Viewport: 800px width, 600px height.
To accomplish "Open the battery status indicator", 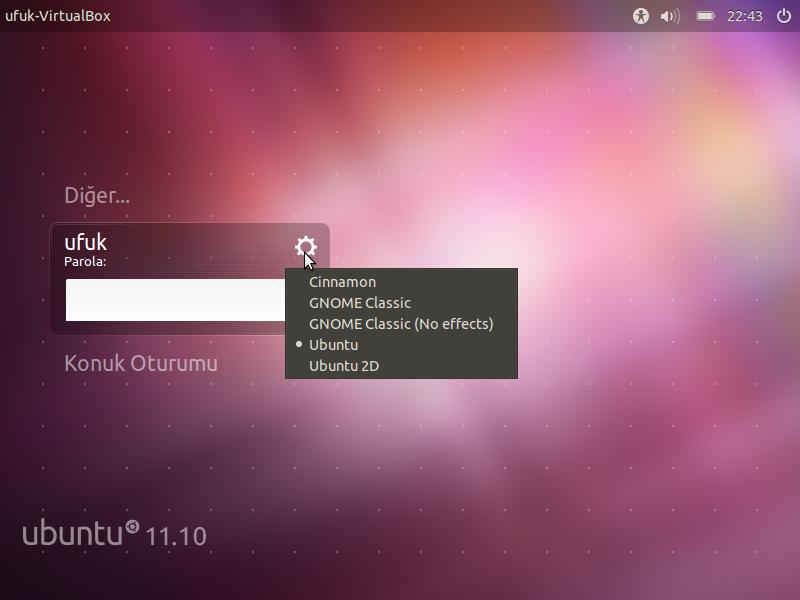I will tap(706, 16).
